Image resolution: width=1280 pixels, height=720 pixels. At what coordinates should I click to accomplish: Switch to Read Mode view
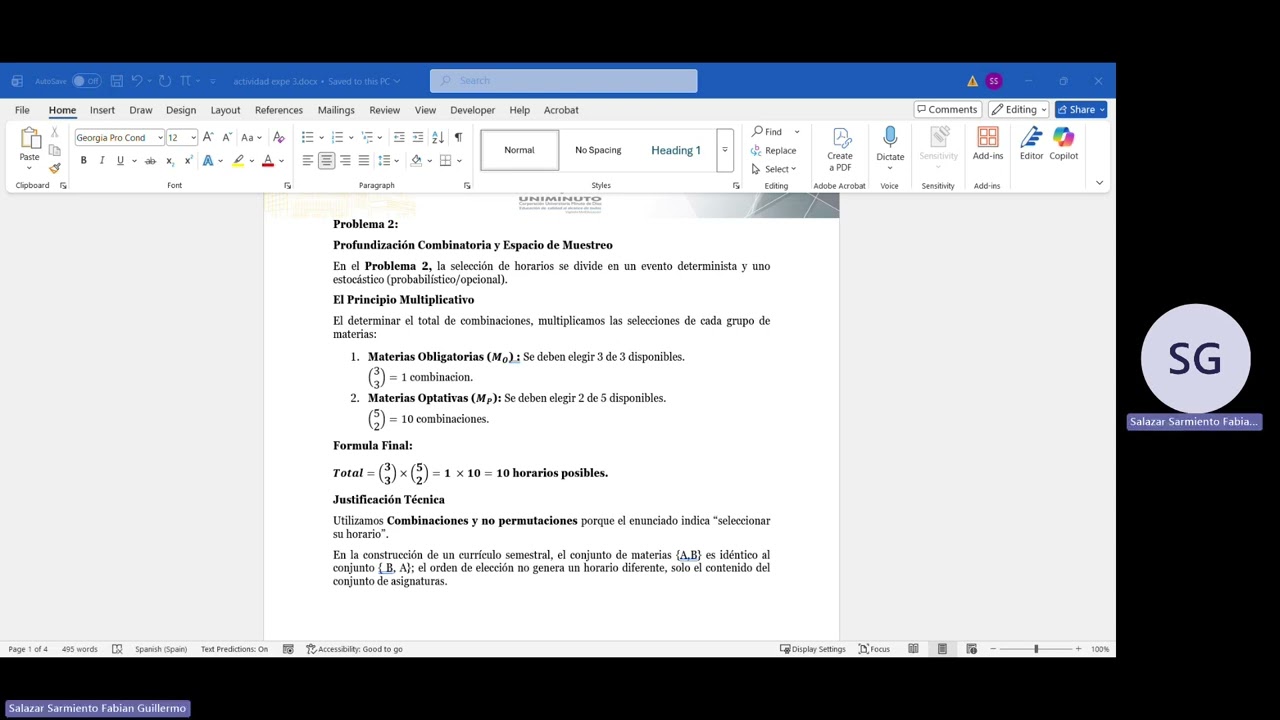[x=913, y=649]
